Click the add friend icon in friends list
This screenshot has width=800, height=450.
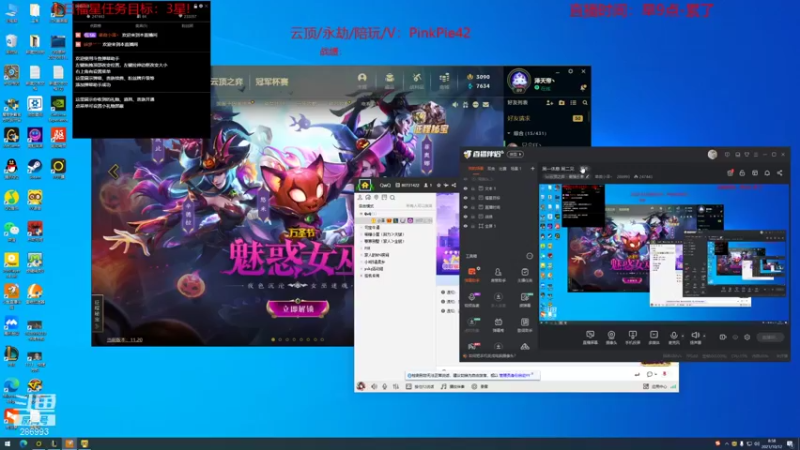tap(549, 103)
